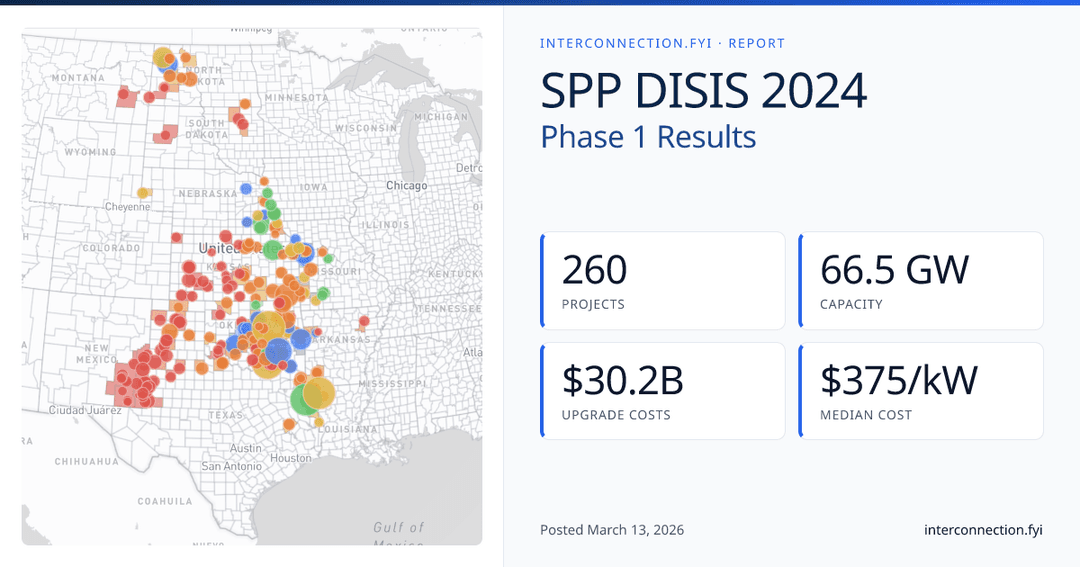
Task: Click the large green project bubble near Louisiana
Action: point(303,400)
